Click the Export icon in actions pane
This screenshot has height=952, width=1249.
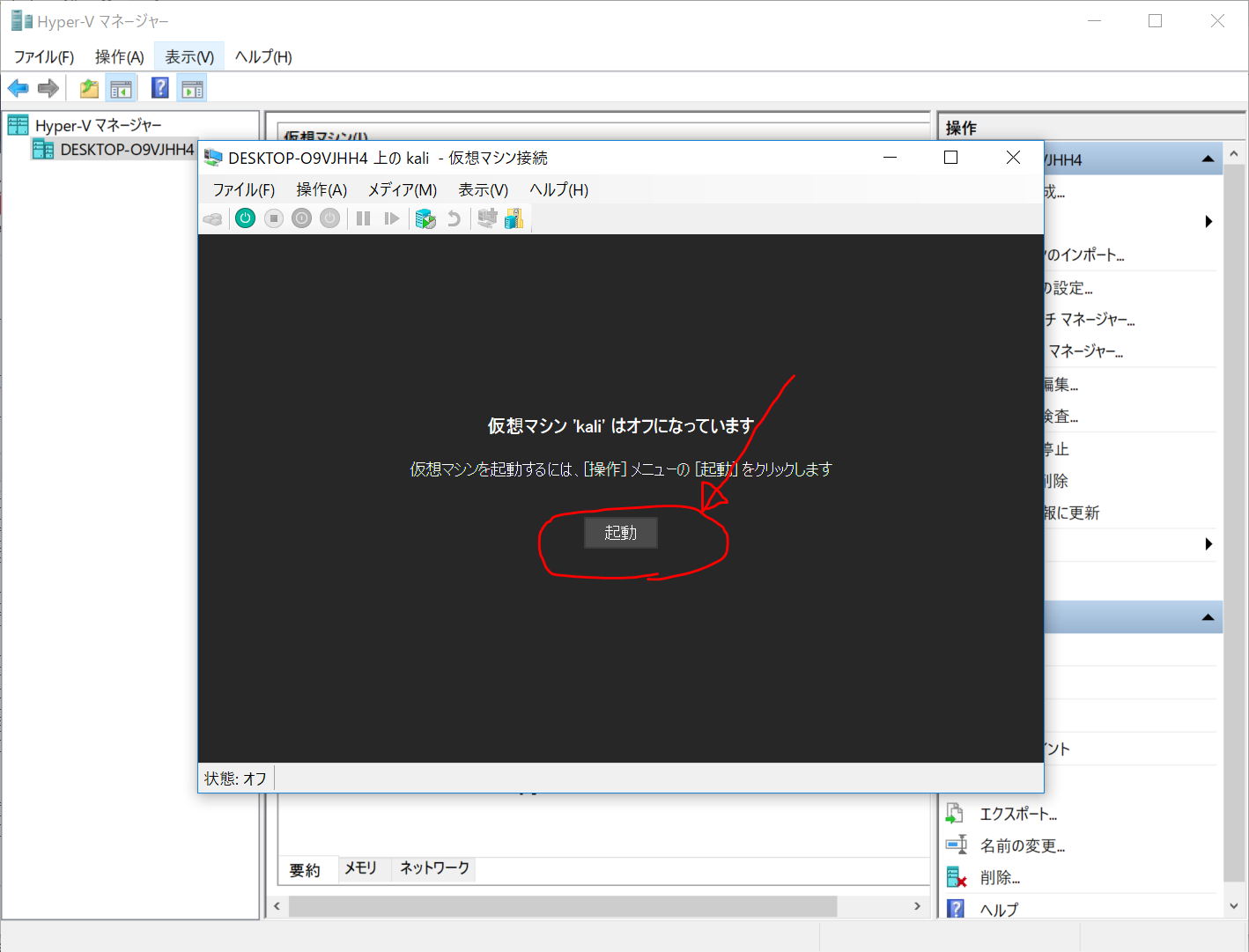956,814
